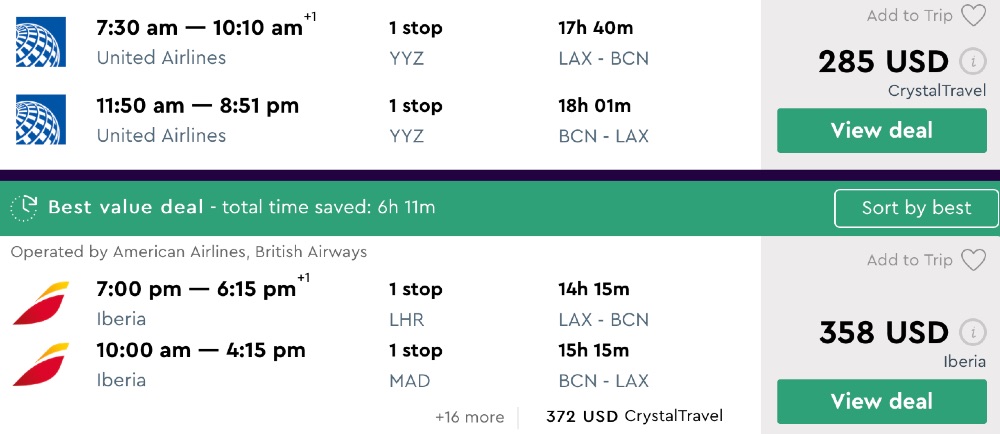Image resolution: width=1000 pixels, height=434 pixels.
Task: Select the 10:00 am Iberia return flight
Action: 200,351
